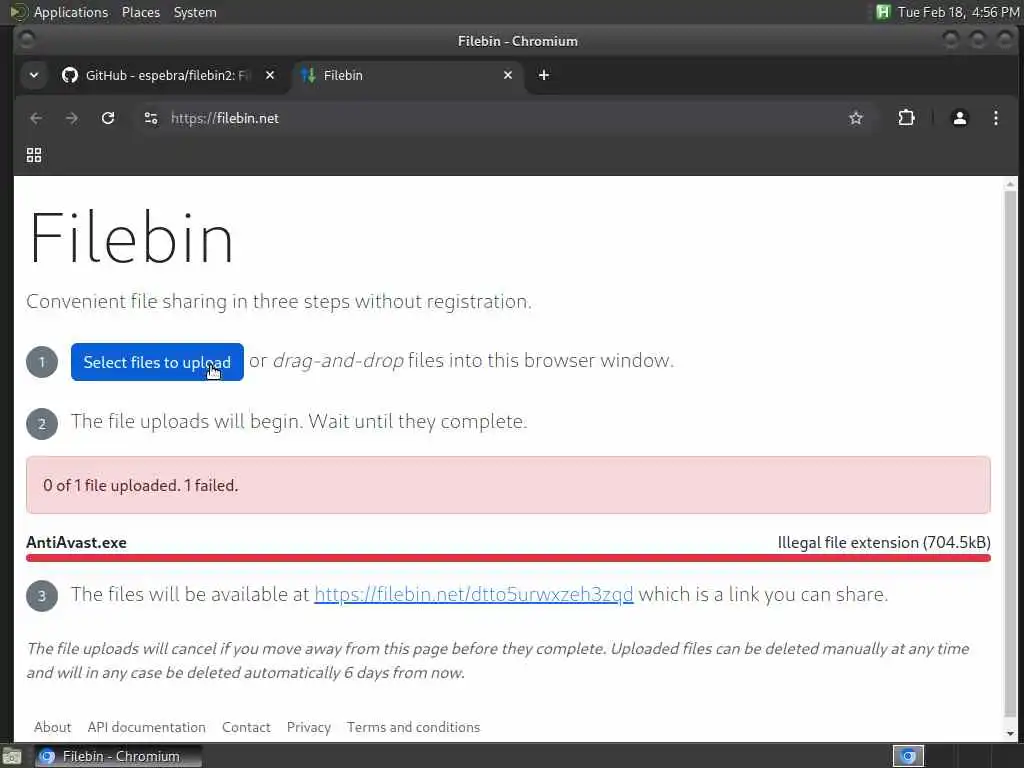
Task: Click the window menu button in title bar
Action: (x=27, y=40)
